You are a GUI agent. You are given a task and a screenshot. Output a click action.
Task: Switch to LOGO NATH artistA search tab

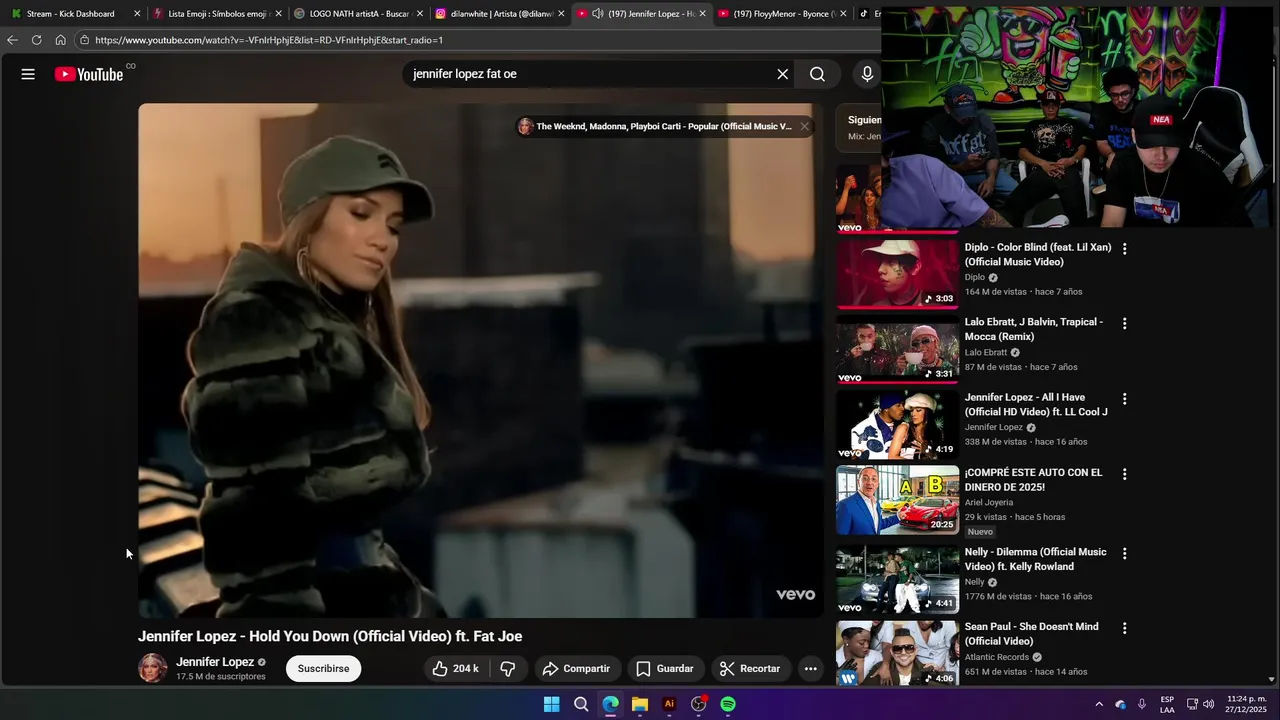(x=358, y=14)
